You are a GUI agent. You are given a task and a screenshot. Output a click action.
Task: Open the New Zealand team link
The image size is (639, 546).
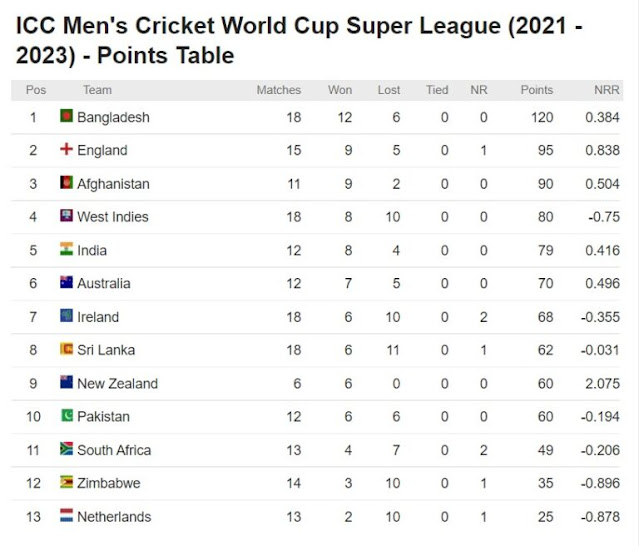(x=117, y=383)
